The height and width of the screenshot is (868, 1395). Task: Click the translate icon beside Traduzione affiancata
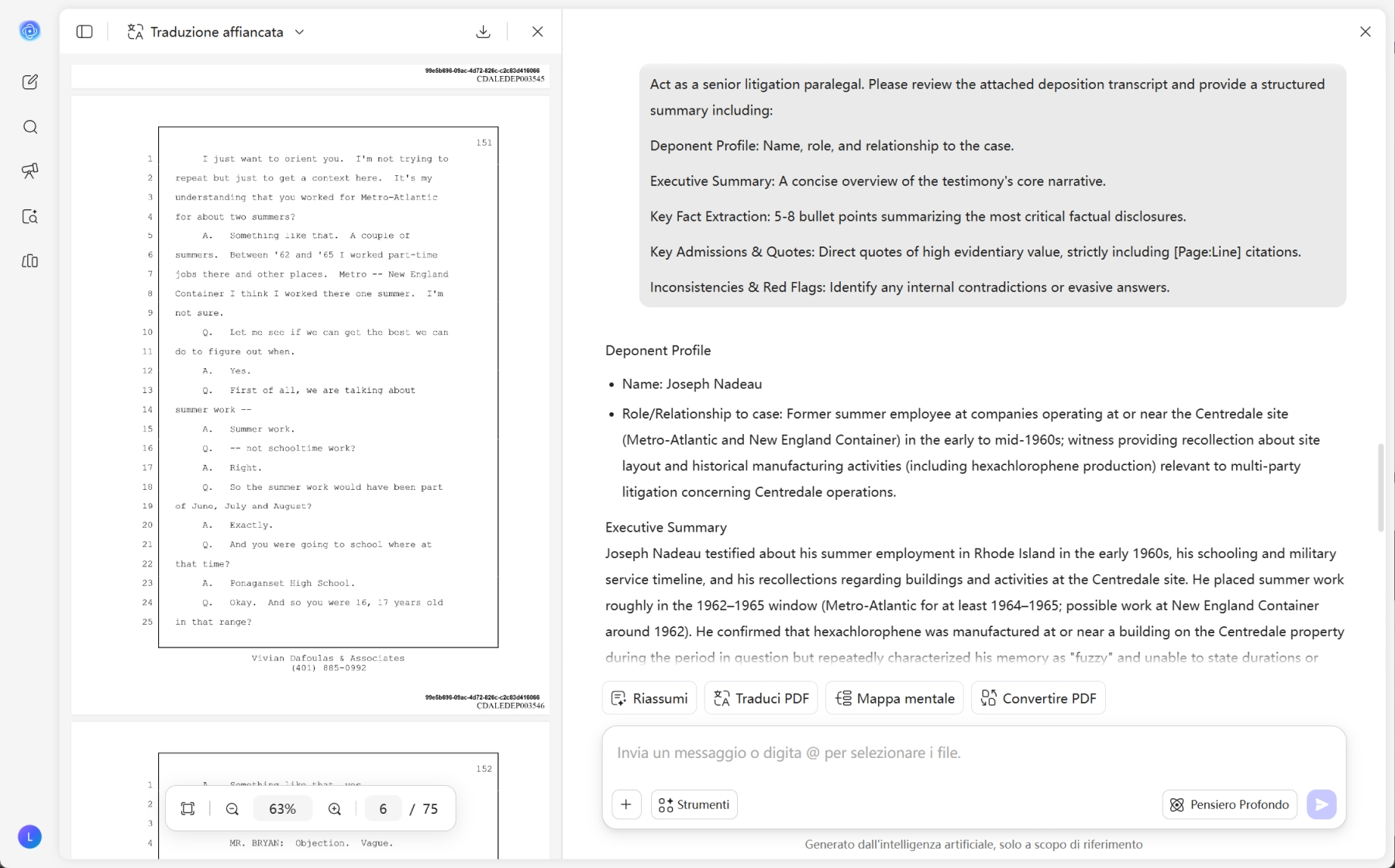(x=136, y=32)
